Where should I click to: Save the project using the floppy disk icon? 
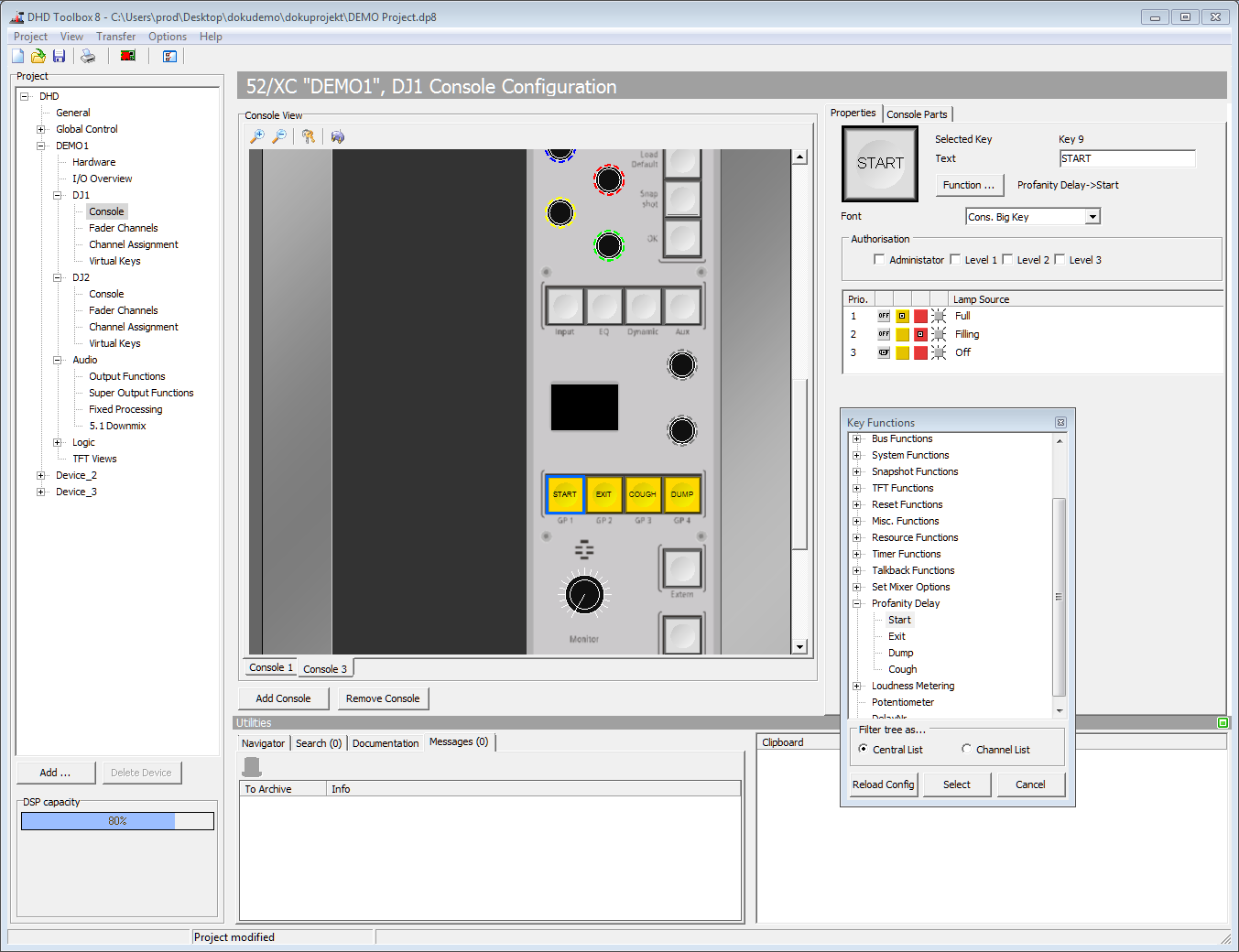pyautogui.click(x=59, y=55)
